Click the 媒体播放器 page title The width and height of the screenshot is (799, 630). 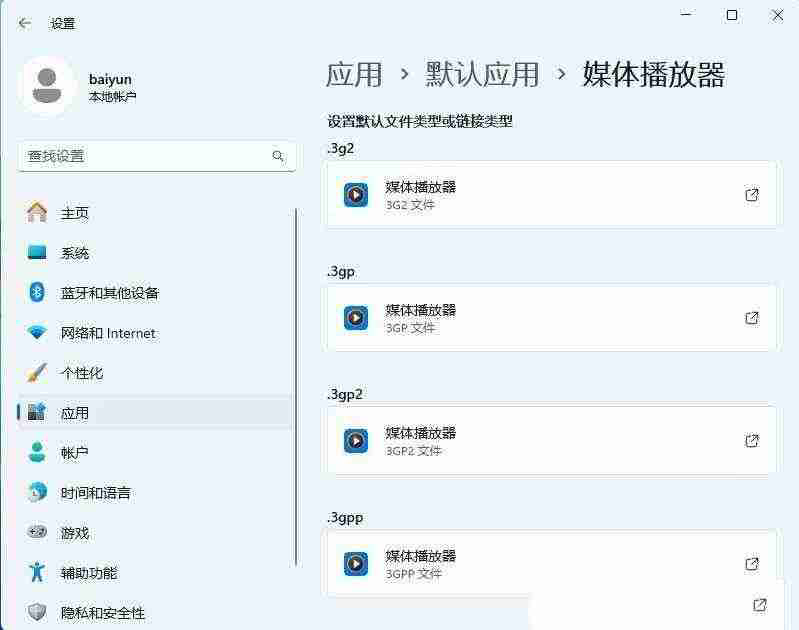(x=654, y=74)
